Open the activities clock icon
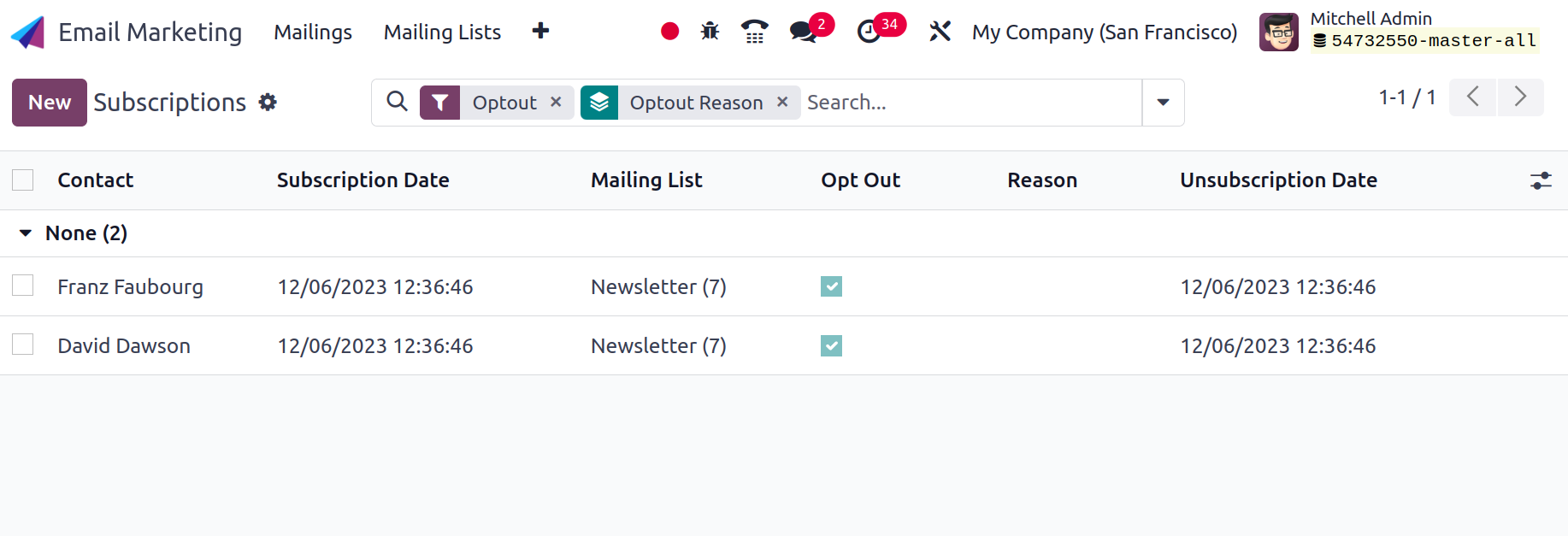The width and height of the screenshot is (1568, 536). pyautogui.click(x=869, y=32)
